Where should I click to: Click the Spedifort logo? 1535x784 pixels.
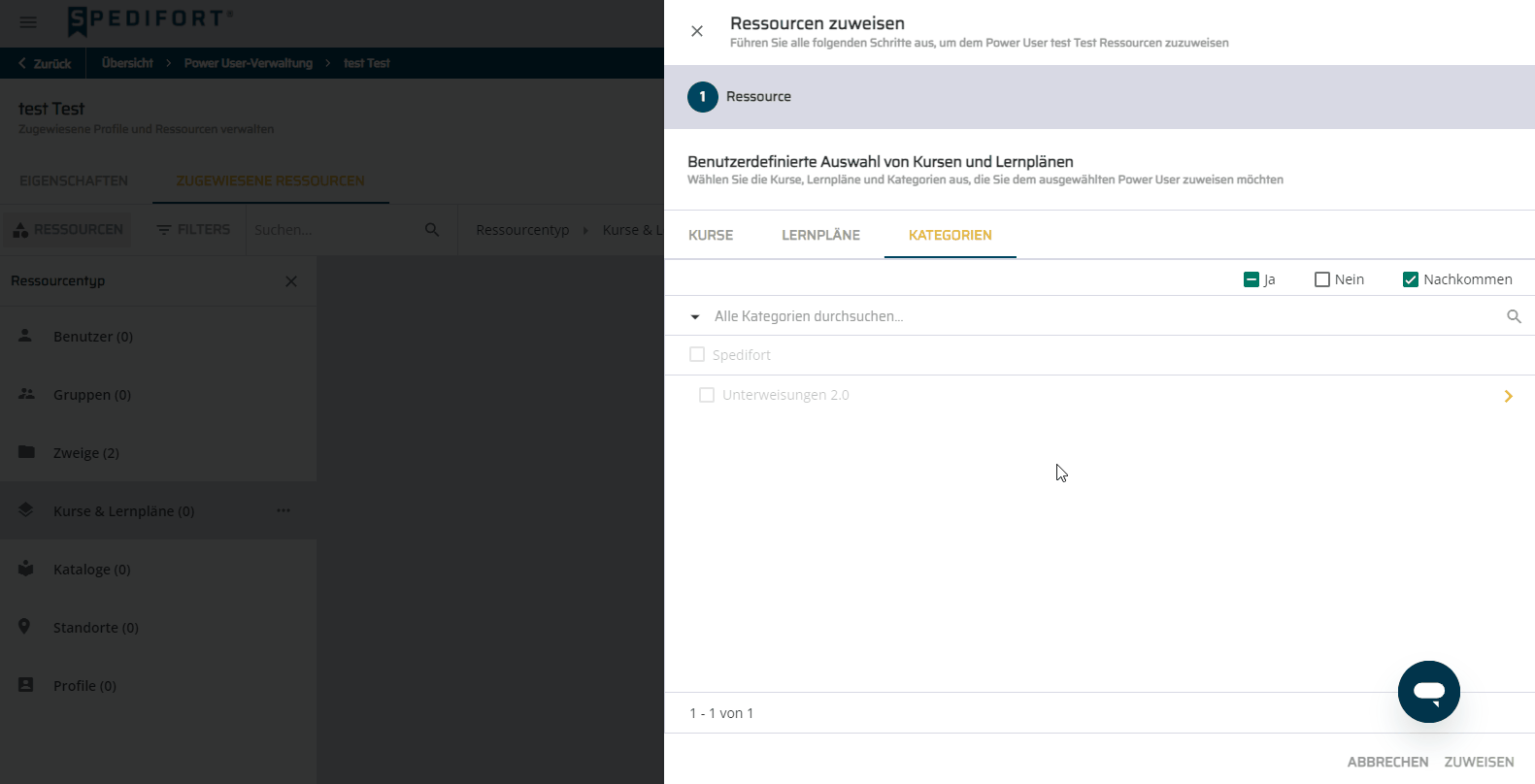tap(150, 20)
